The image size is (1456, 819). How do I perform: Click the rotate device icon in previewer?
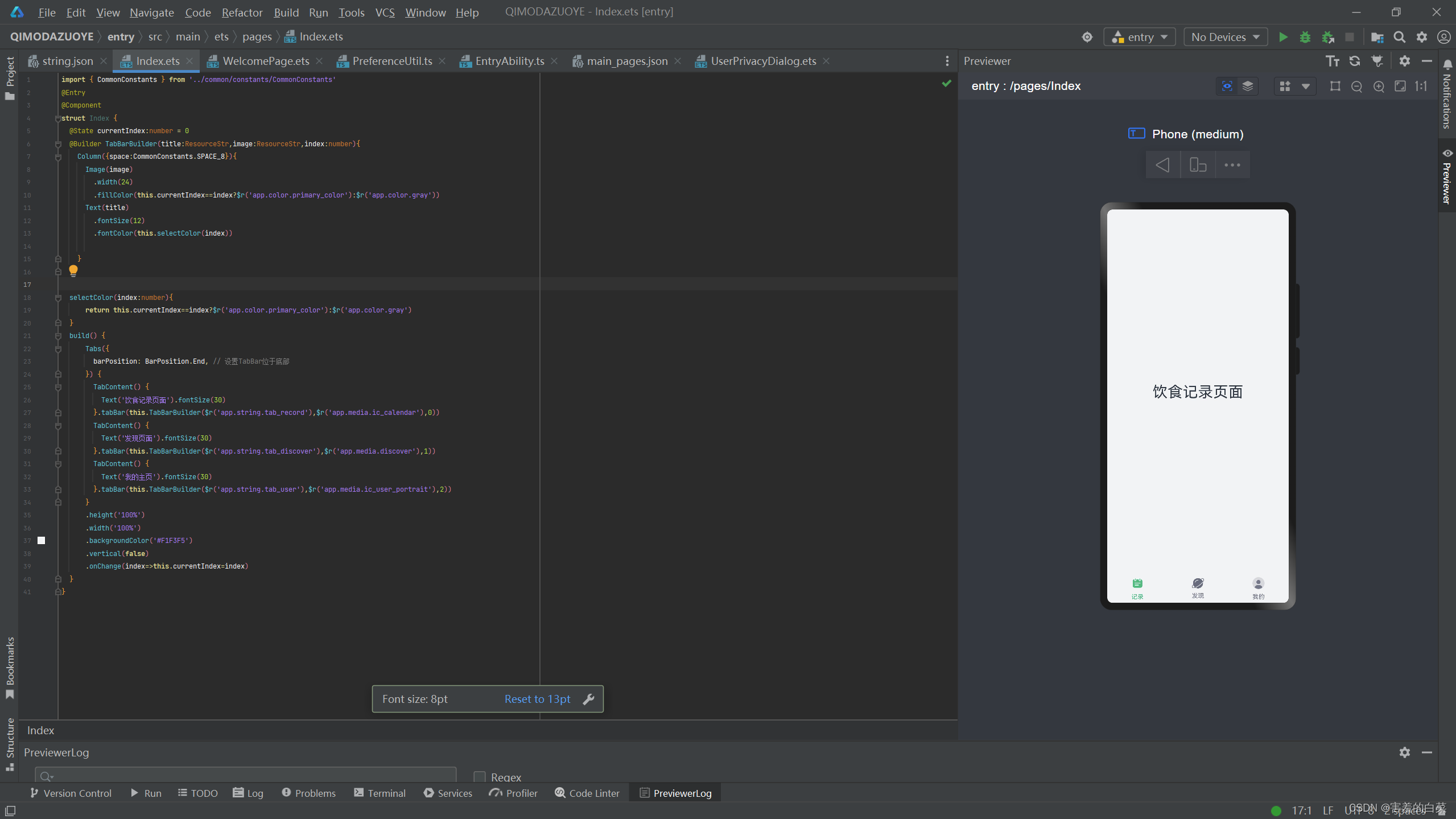[1198, 165]
